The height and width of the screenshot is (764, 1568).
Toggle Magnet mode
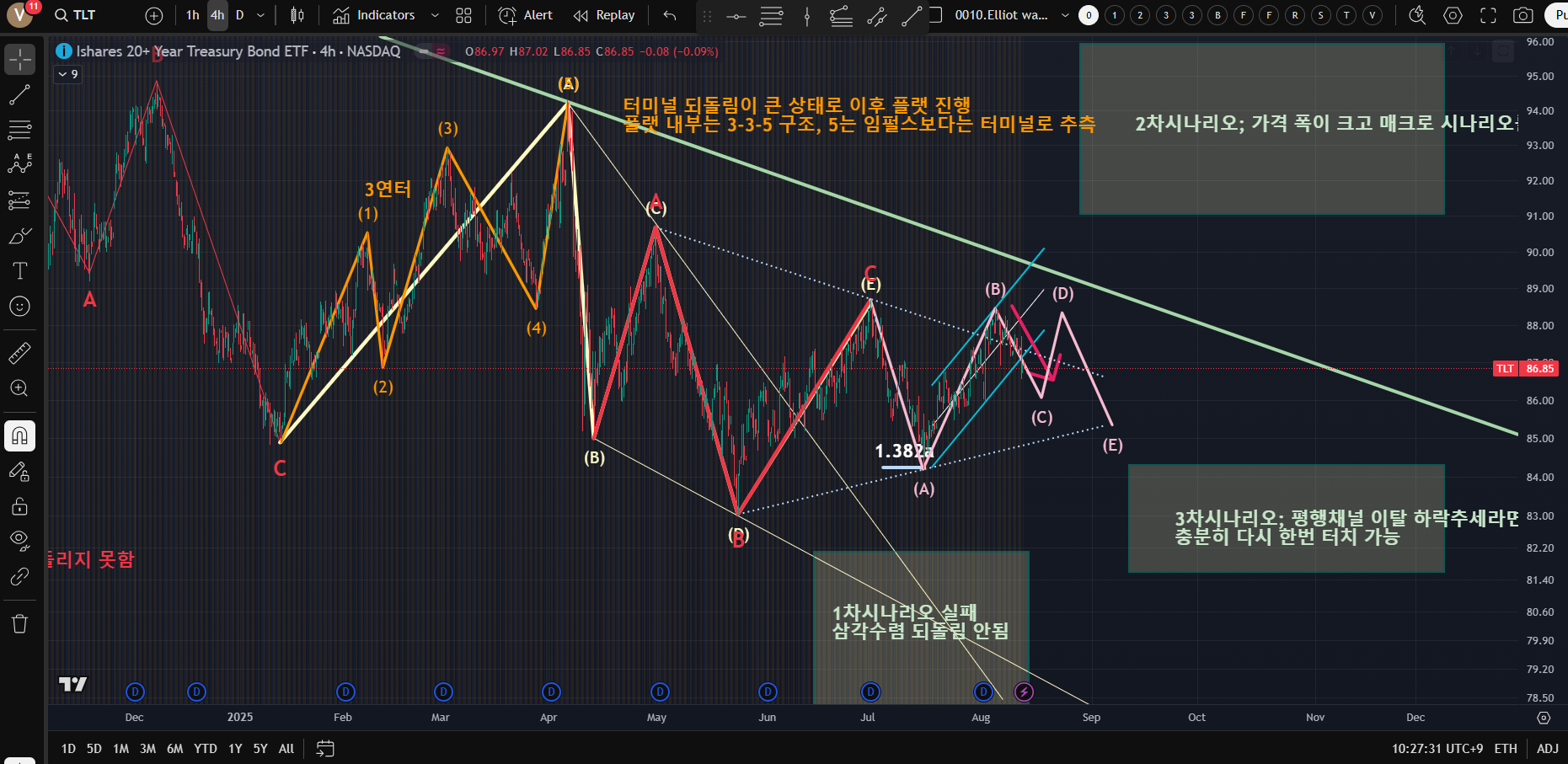click(19, 435)
